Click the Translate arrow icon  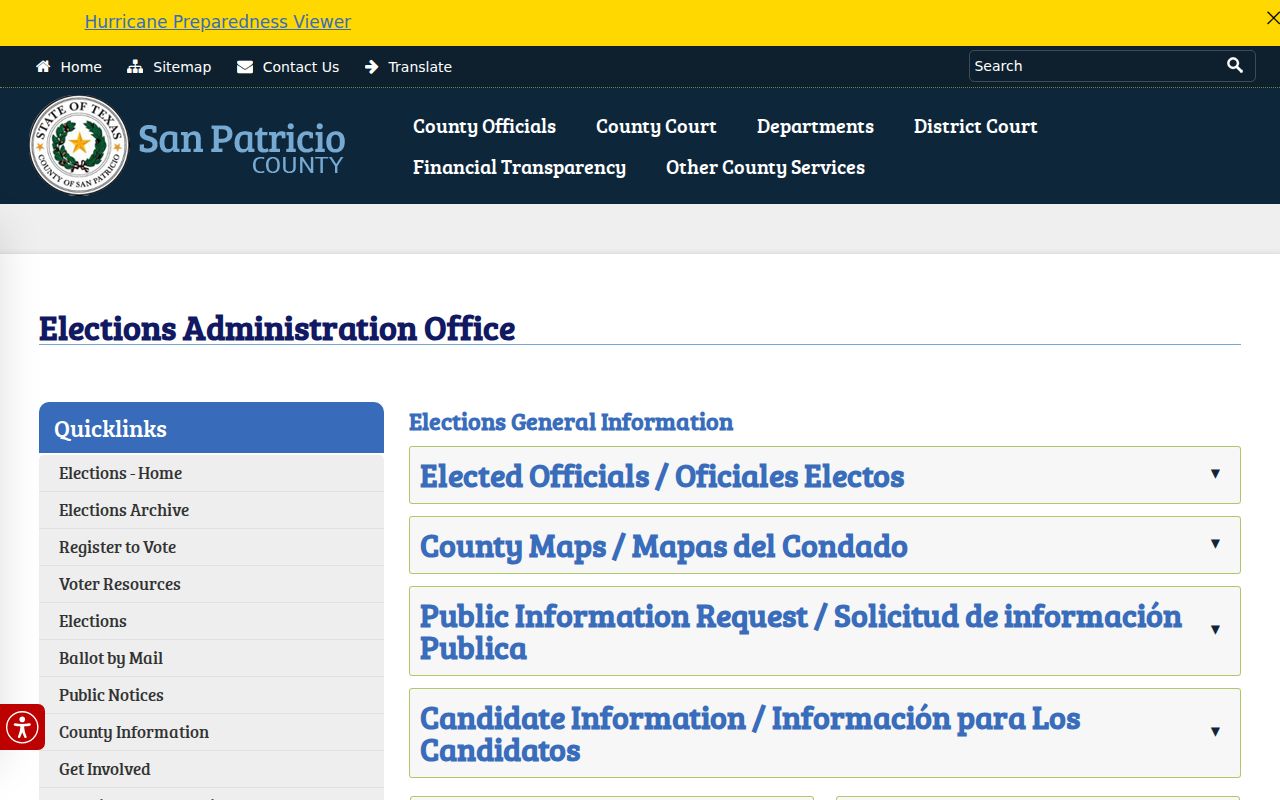372,67
